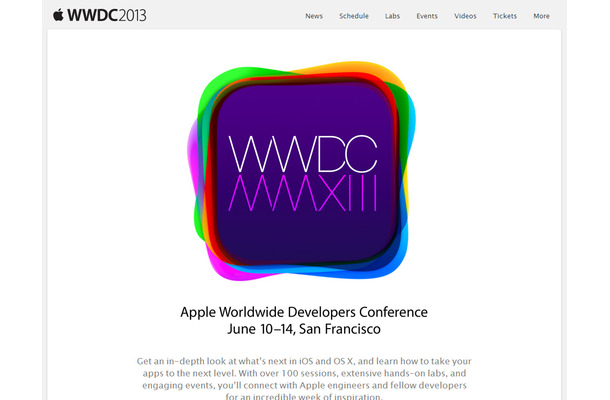Click the colorful WWDC MMXIII logo graphic

301,170
